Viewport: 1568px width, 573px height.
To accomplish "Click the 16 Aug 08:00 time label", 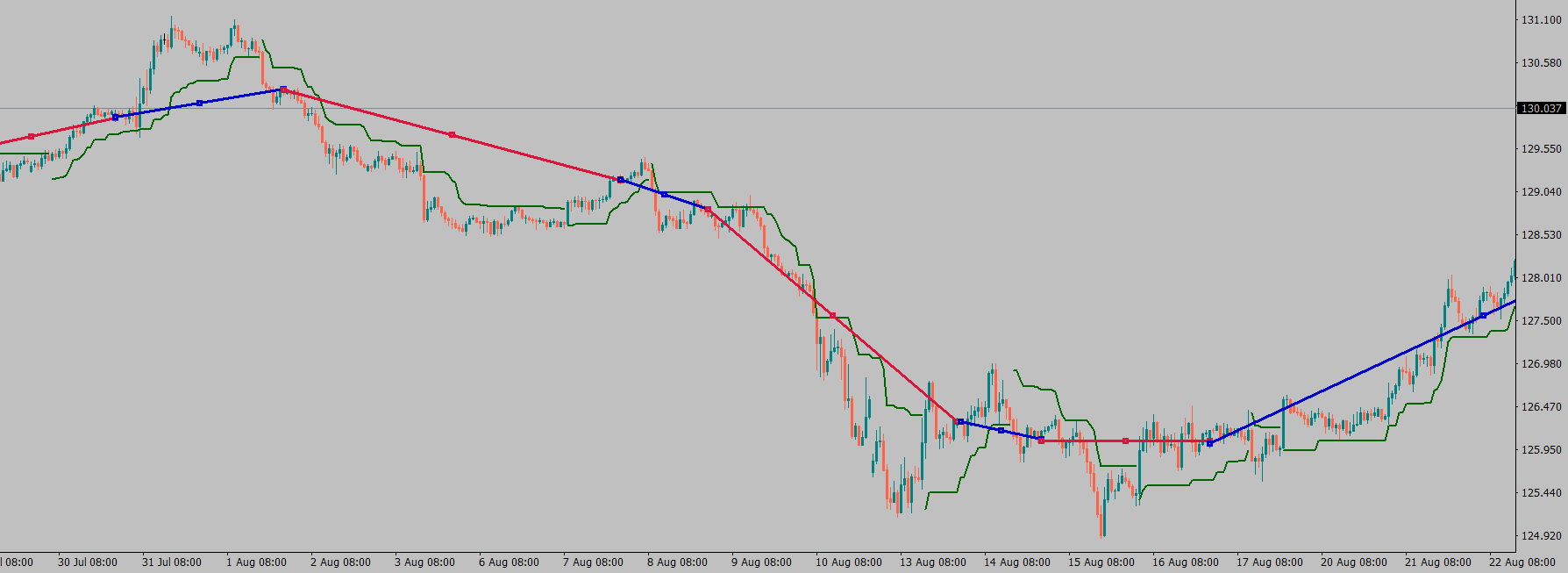I will 1186,562.
